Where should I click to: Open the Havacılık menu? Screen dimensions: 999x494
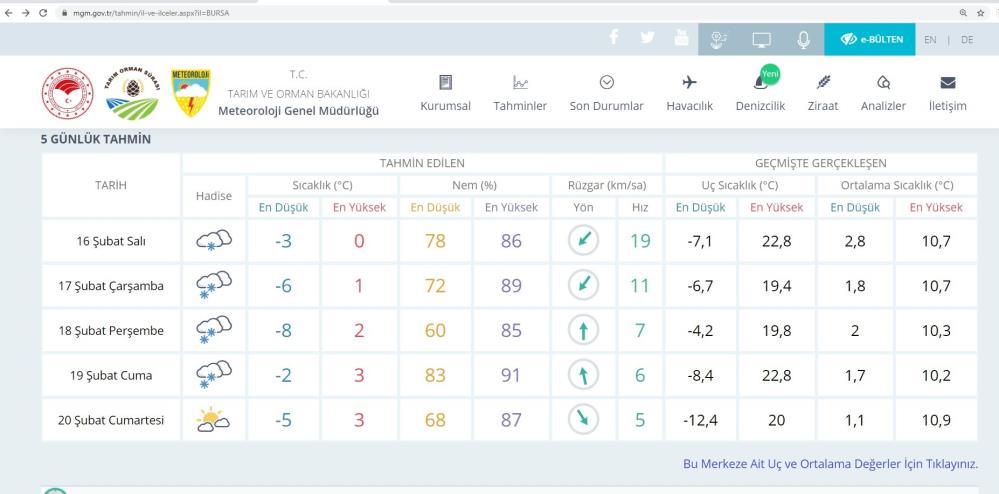(689, 93)
